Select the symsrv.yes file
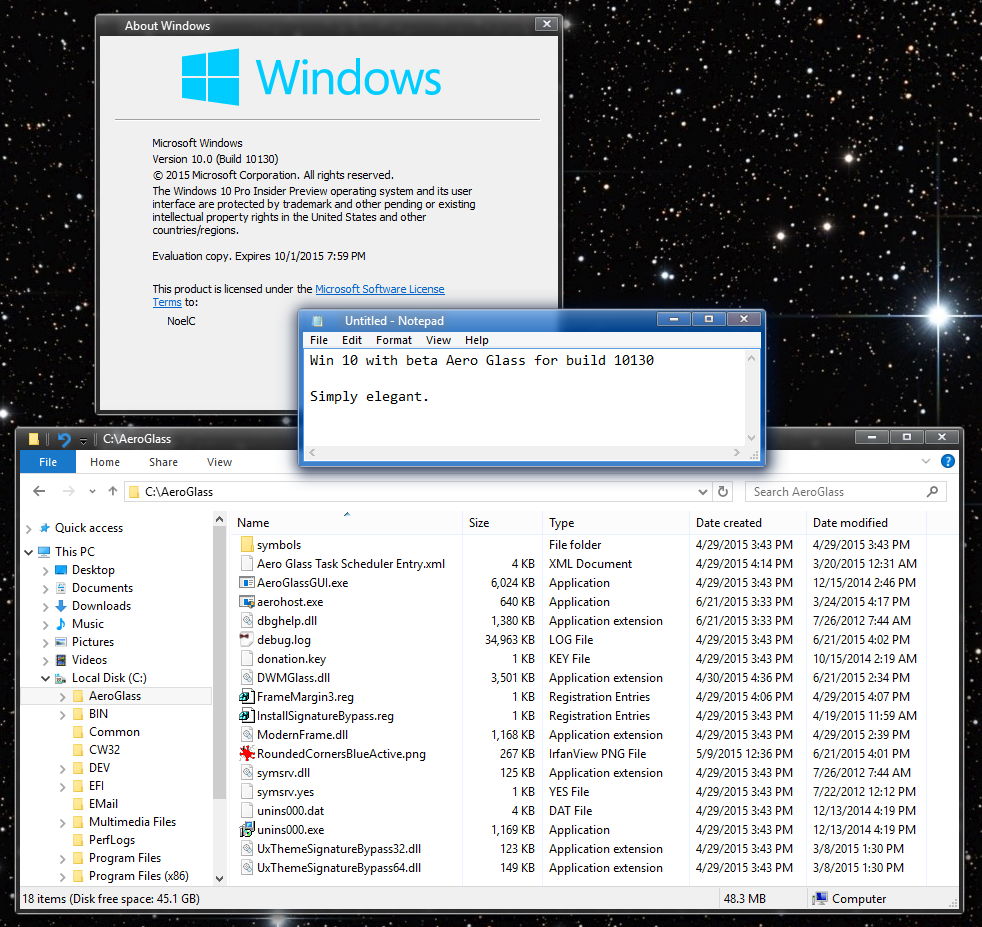 coord(285,792)
